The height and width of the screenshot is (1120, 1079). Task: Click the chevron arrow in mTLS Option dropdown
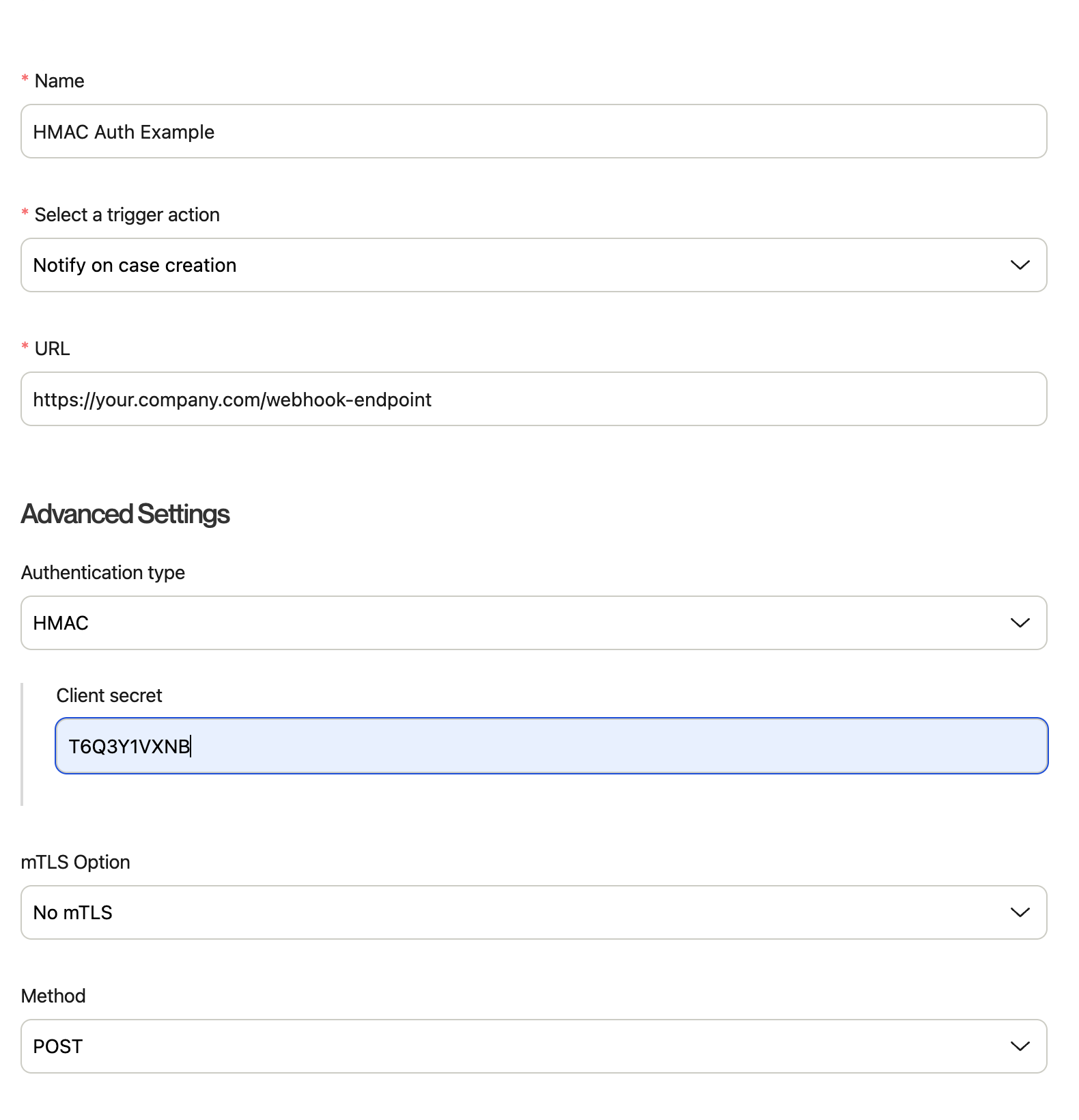1020,912
